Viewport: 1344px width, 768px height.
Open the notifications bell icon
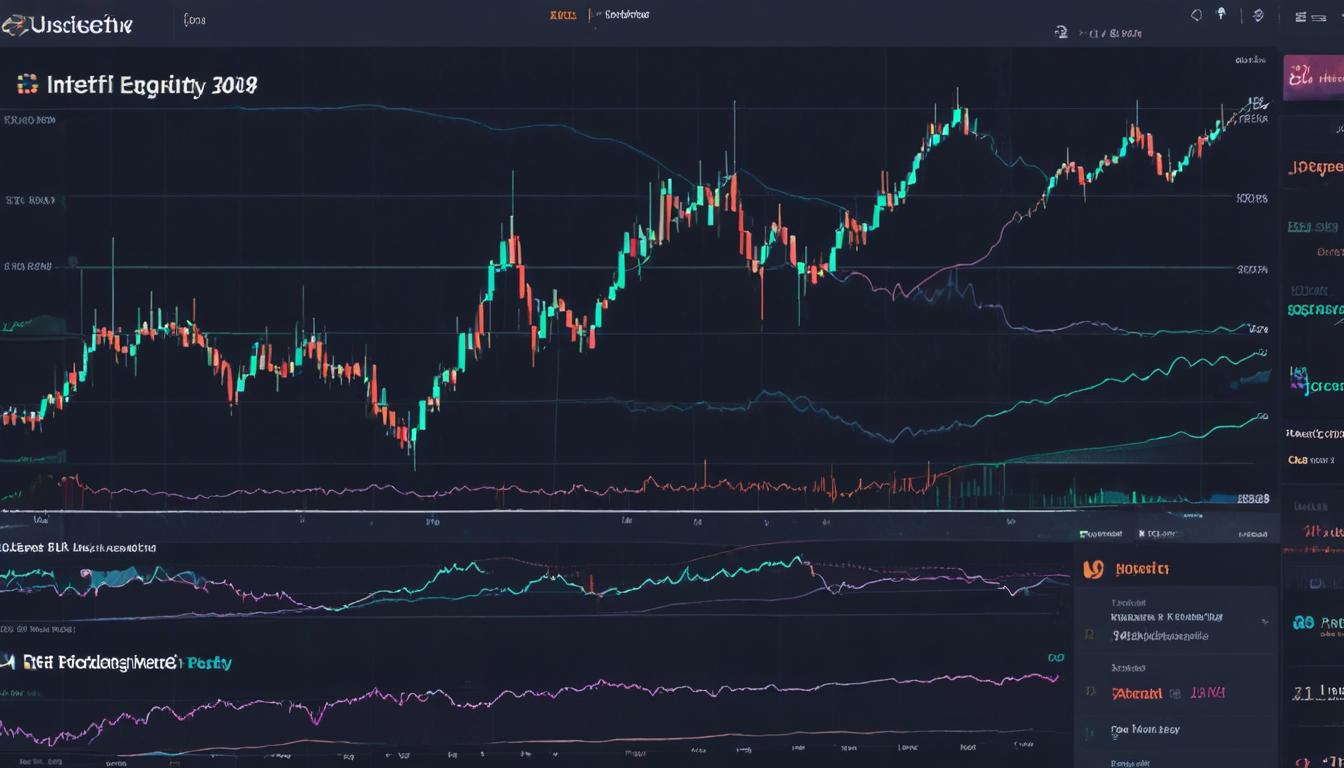pyautogui.click(x=1197, y=15)
